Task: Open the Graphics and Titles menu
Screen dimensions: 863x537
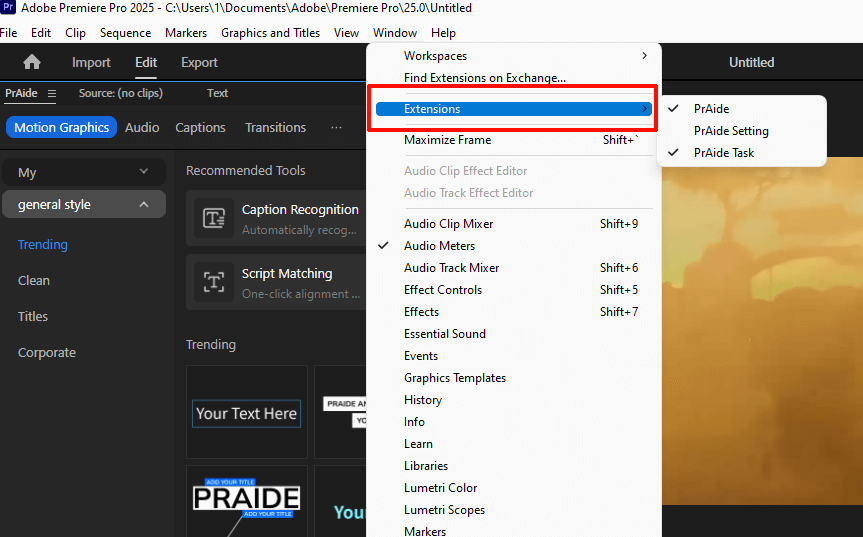Action: (270, 33)
